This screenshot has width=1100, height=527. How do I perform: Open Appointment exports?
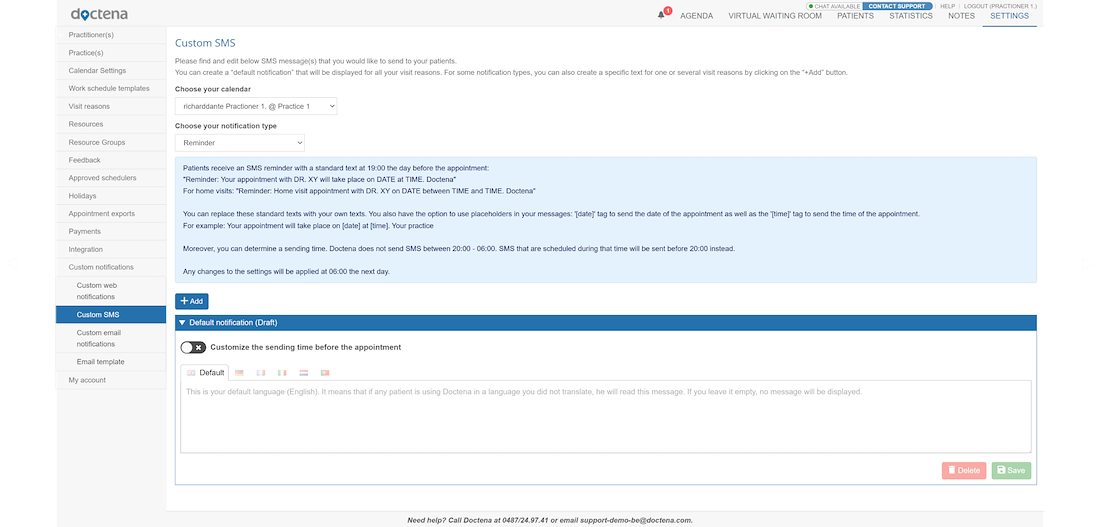coord(111,213)
